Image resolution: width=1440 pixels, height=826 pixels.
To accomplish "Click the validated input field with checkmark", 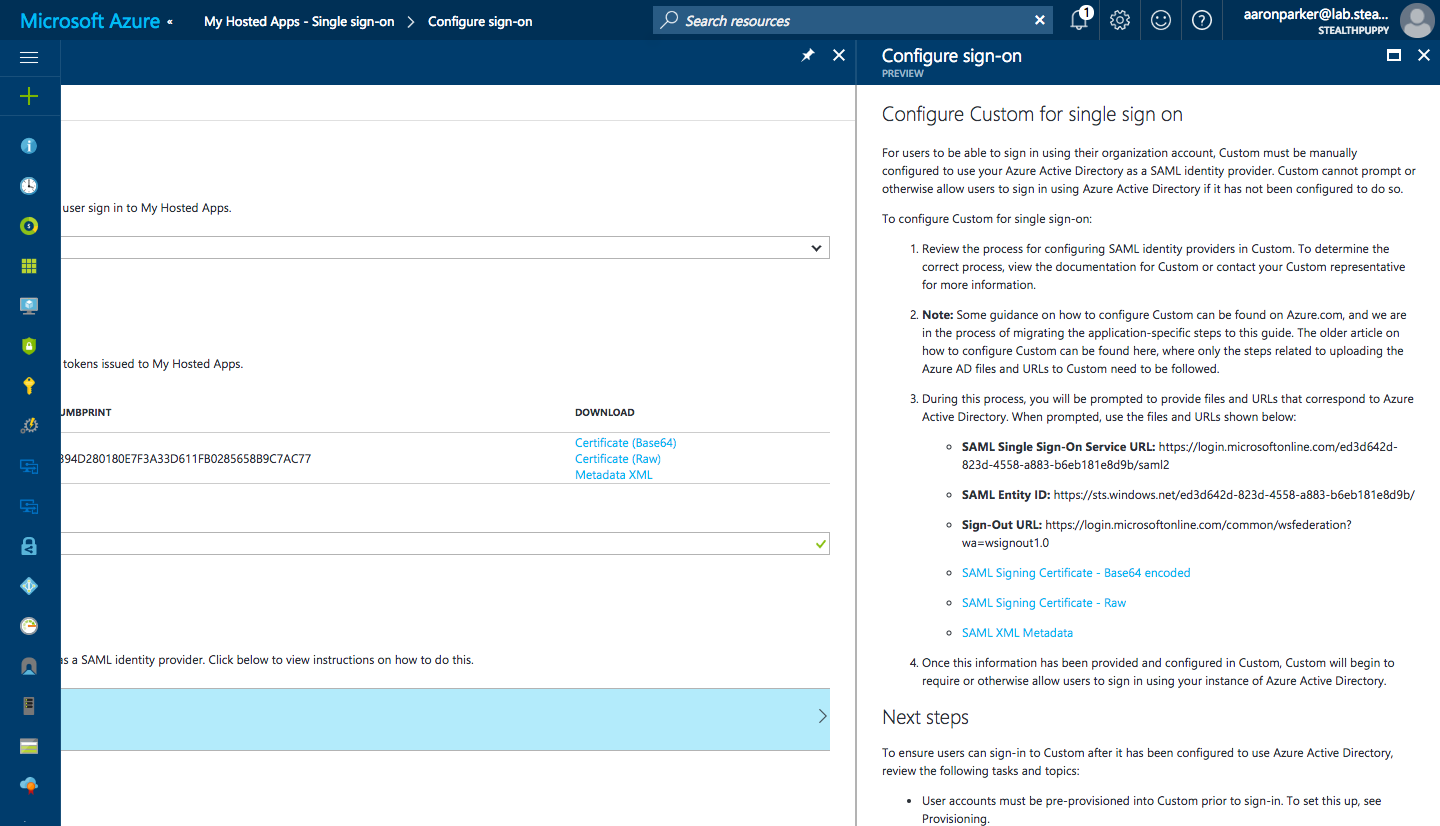I will pyautogui.click(x=444, y=544).
